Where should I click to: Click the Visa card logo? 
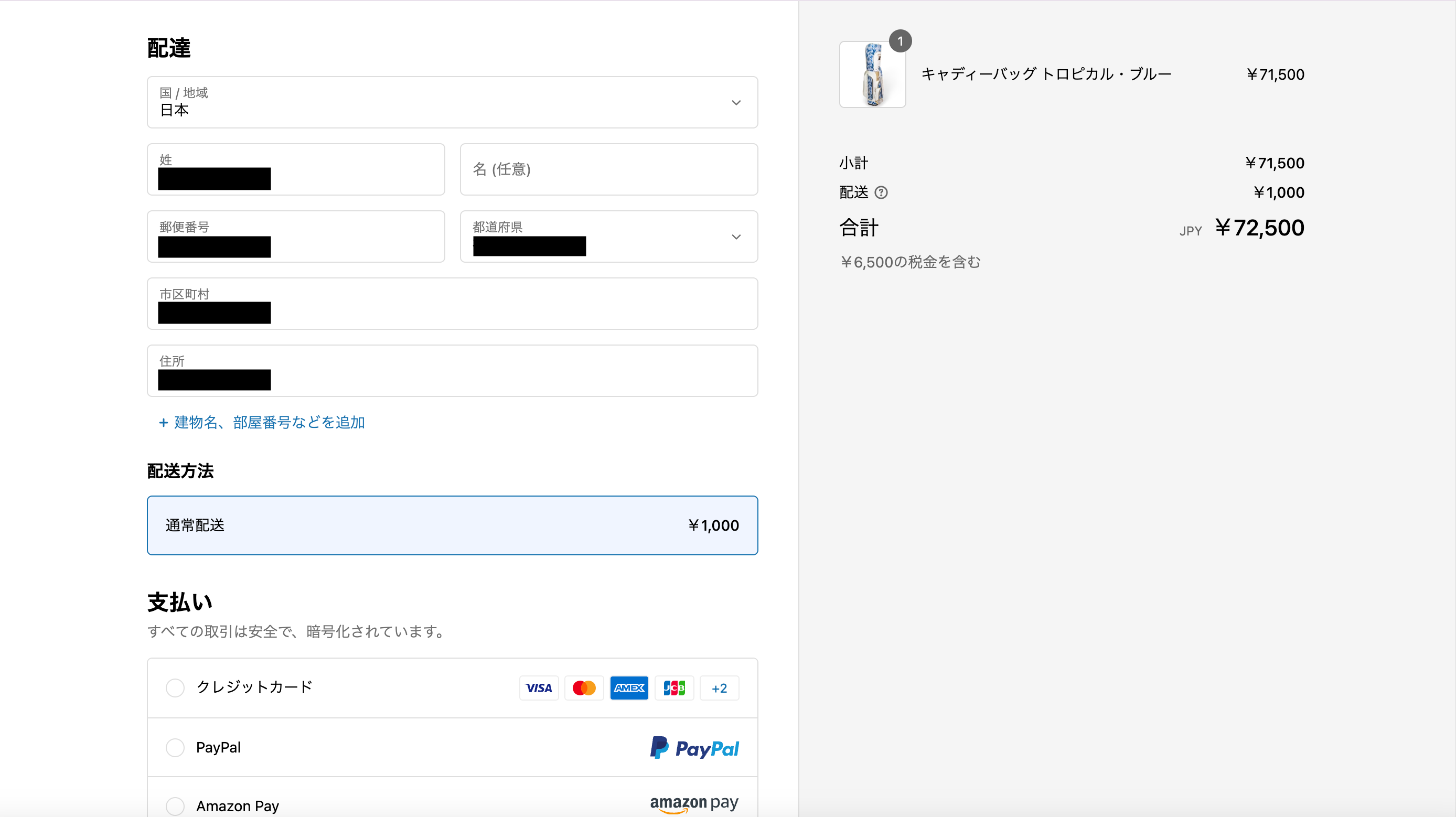point(538,687)
